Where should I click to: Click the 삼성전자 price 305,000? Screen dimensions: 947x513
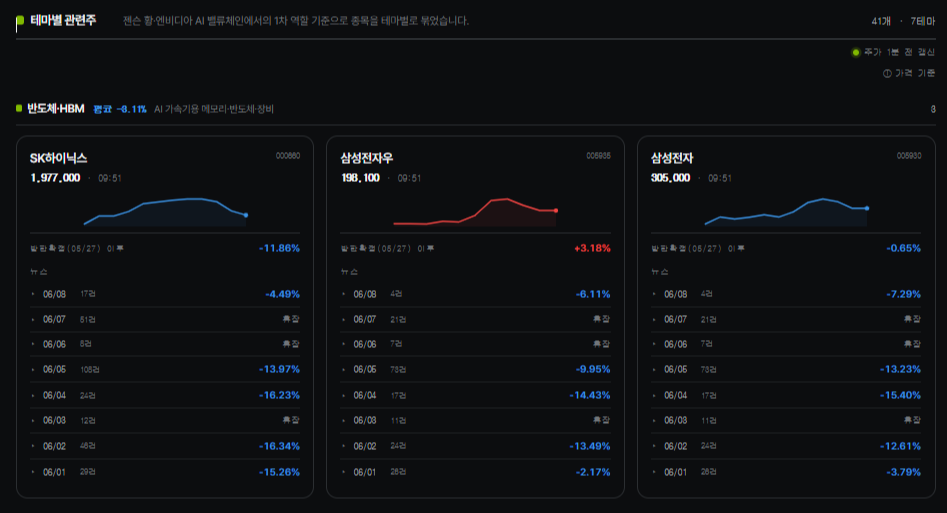pyautogui.click(x=670, y=178)
